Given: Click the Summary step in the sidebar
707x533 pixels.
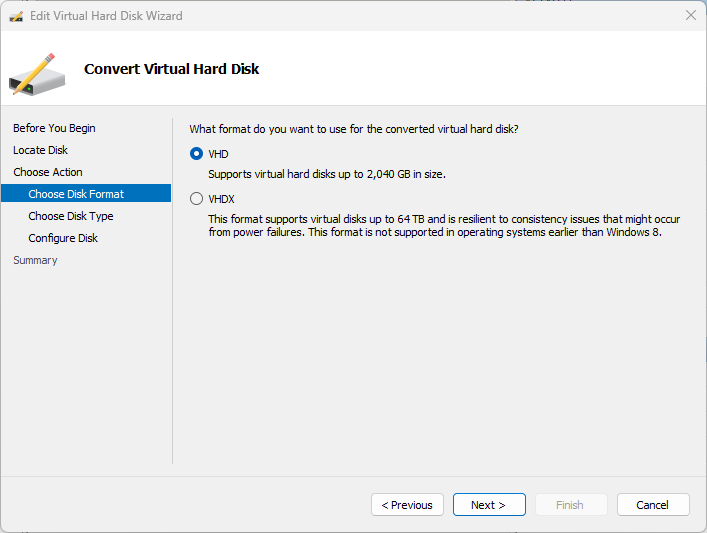Looking at the screenshot, I should click(x=35, y=260).
